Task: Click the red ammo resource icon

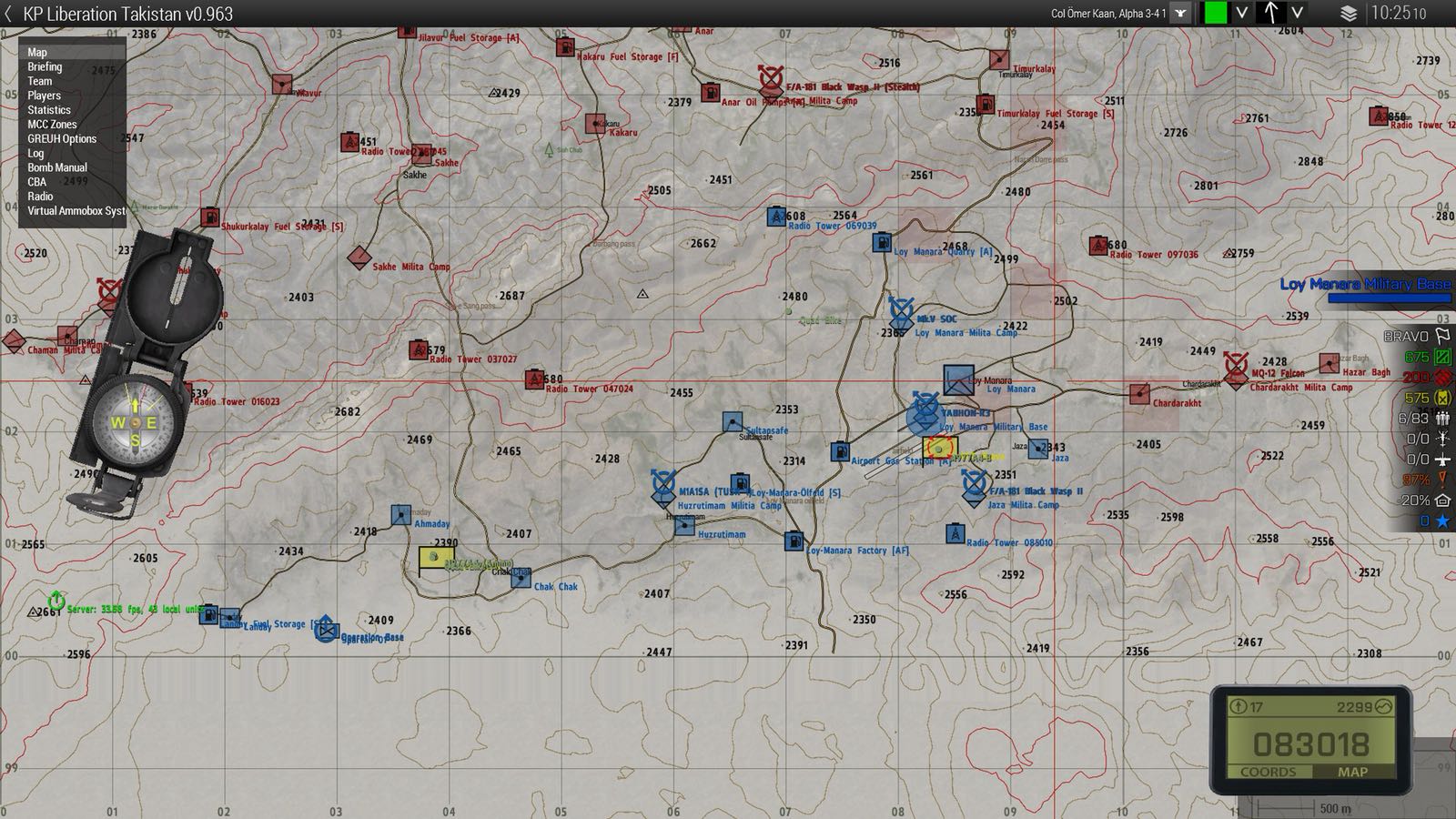Action: tap(1442, 377)
